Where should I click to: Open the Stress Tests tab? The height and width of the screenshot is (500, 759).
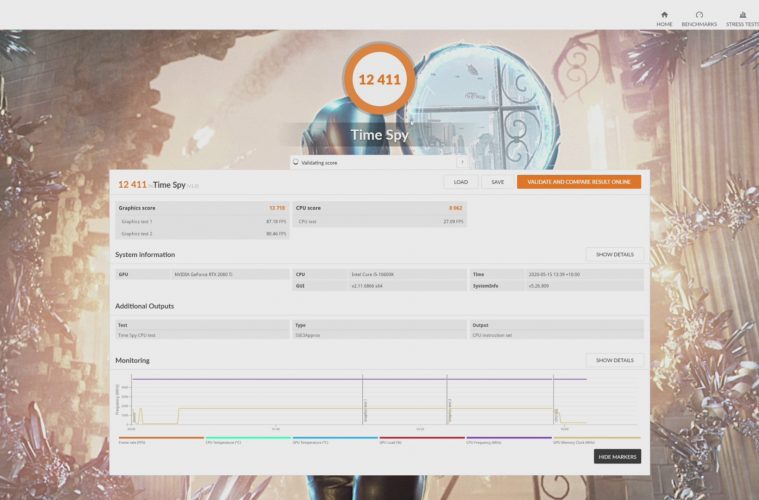coord(743,19)
